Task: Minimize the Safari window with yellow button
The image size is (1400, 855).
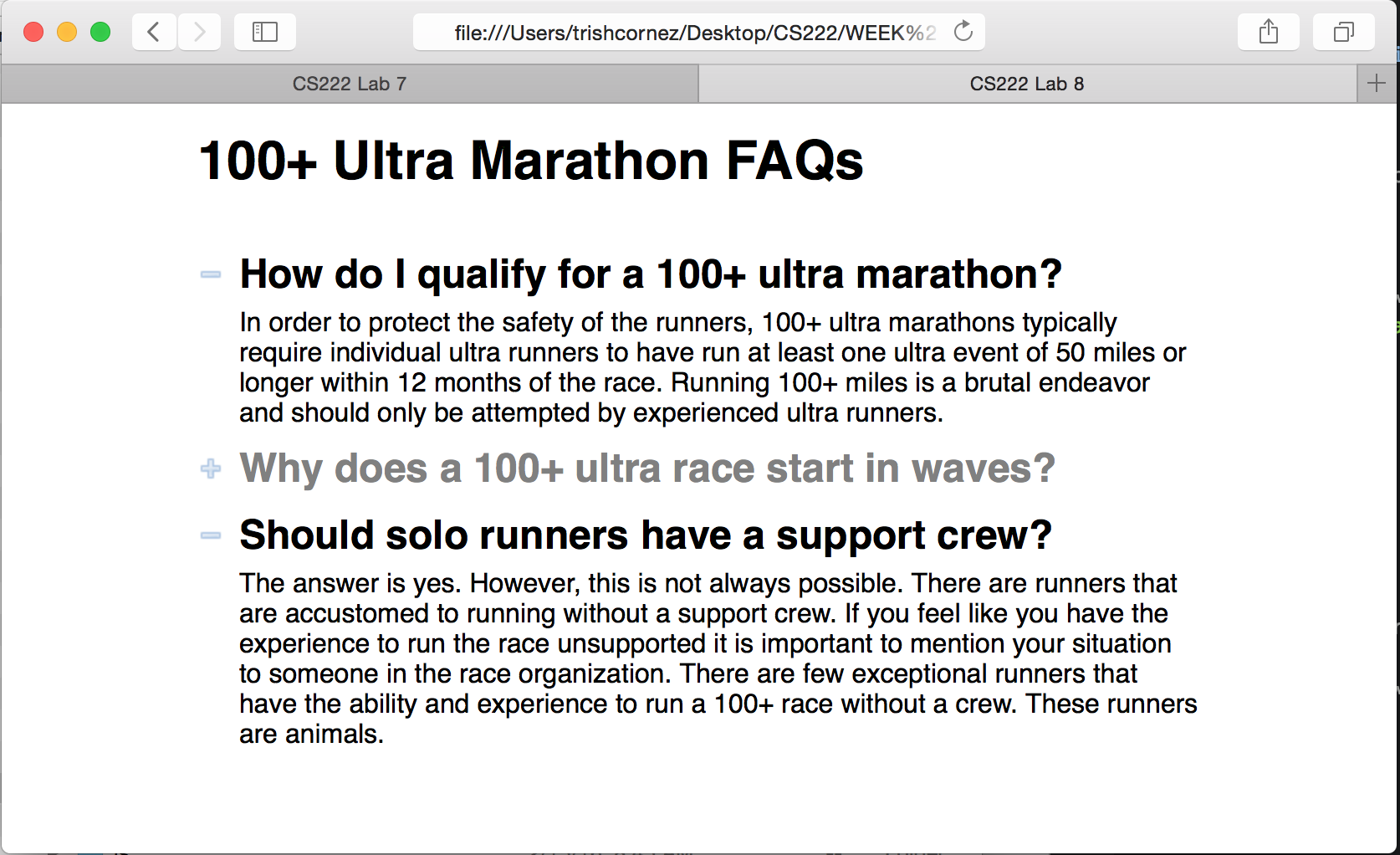Action: [67, 33]
